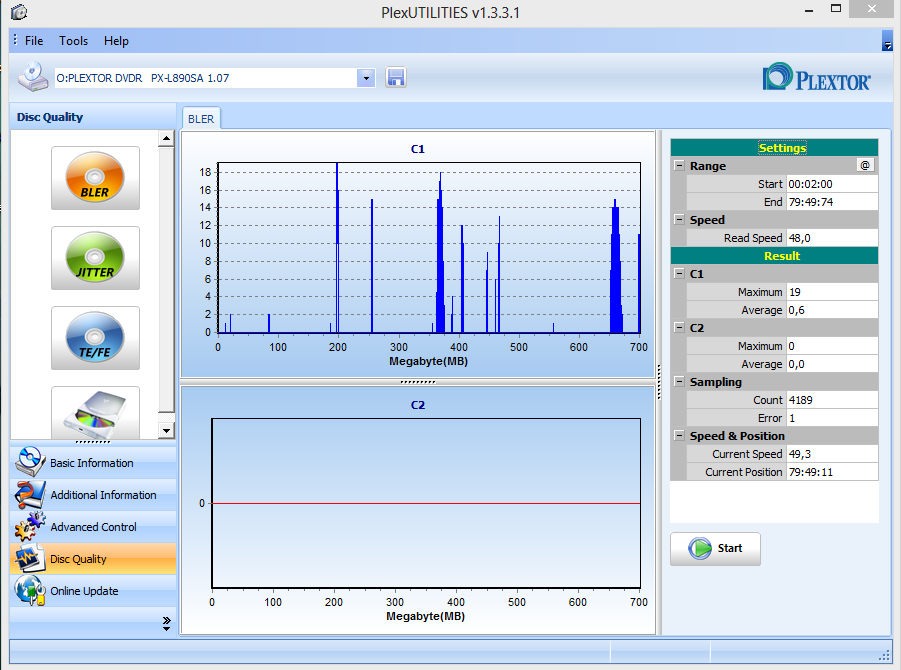
Task: Open Advanced Control section
Action: pos(93,527)
